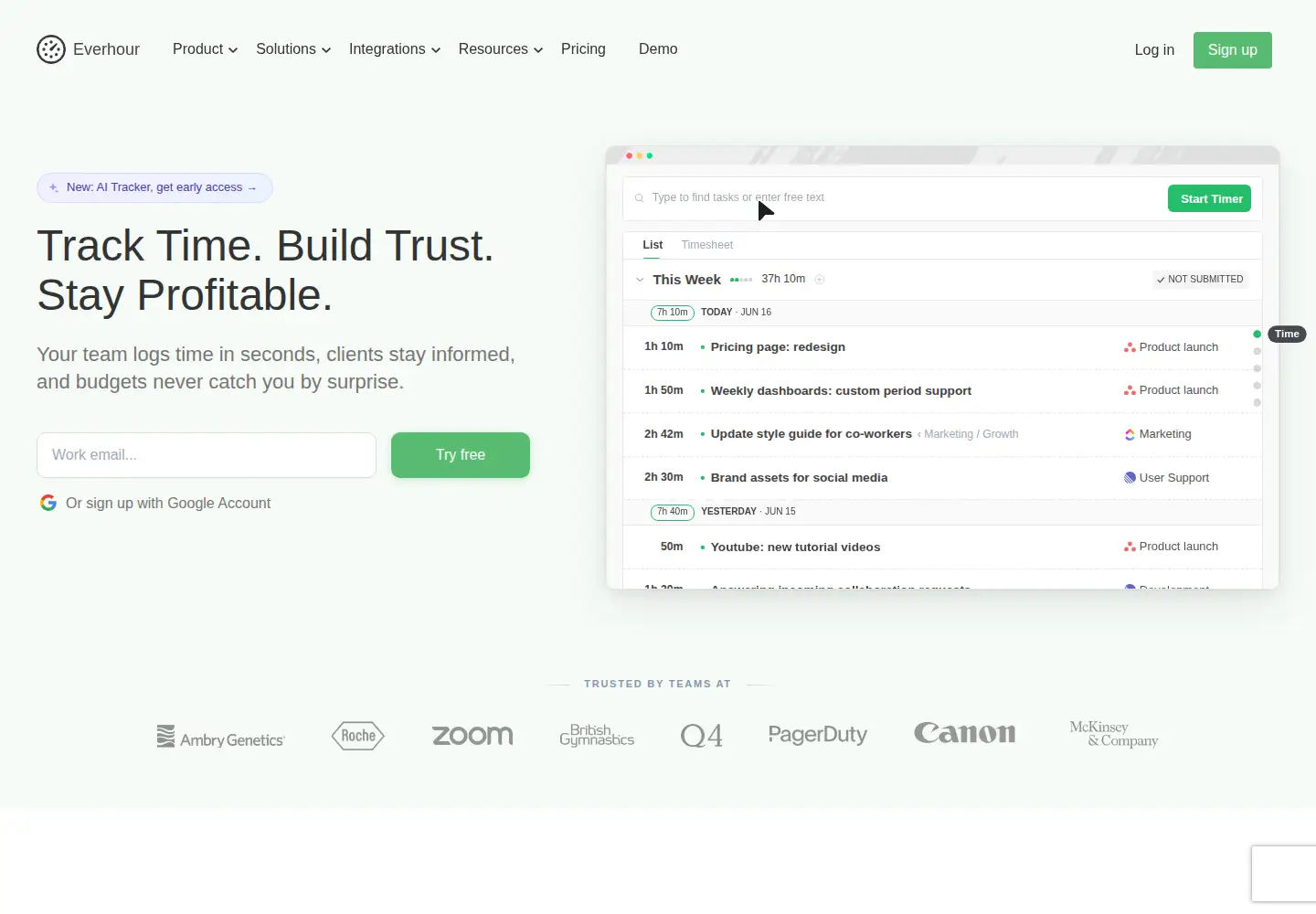Screen dimensions: 1316x914
Task: Toggle the NOT SUBMITTED status
Action: point(1200,280)
